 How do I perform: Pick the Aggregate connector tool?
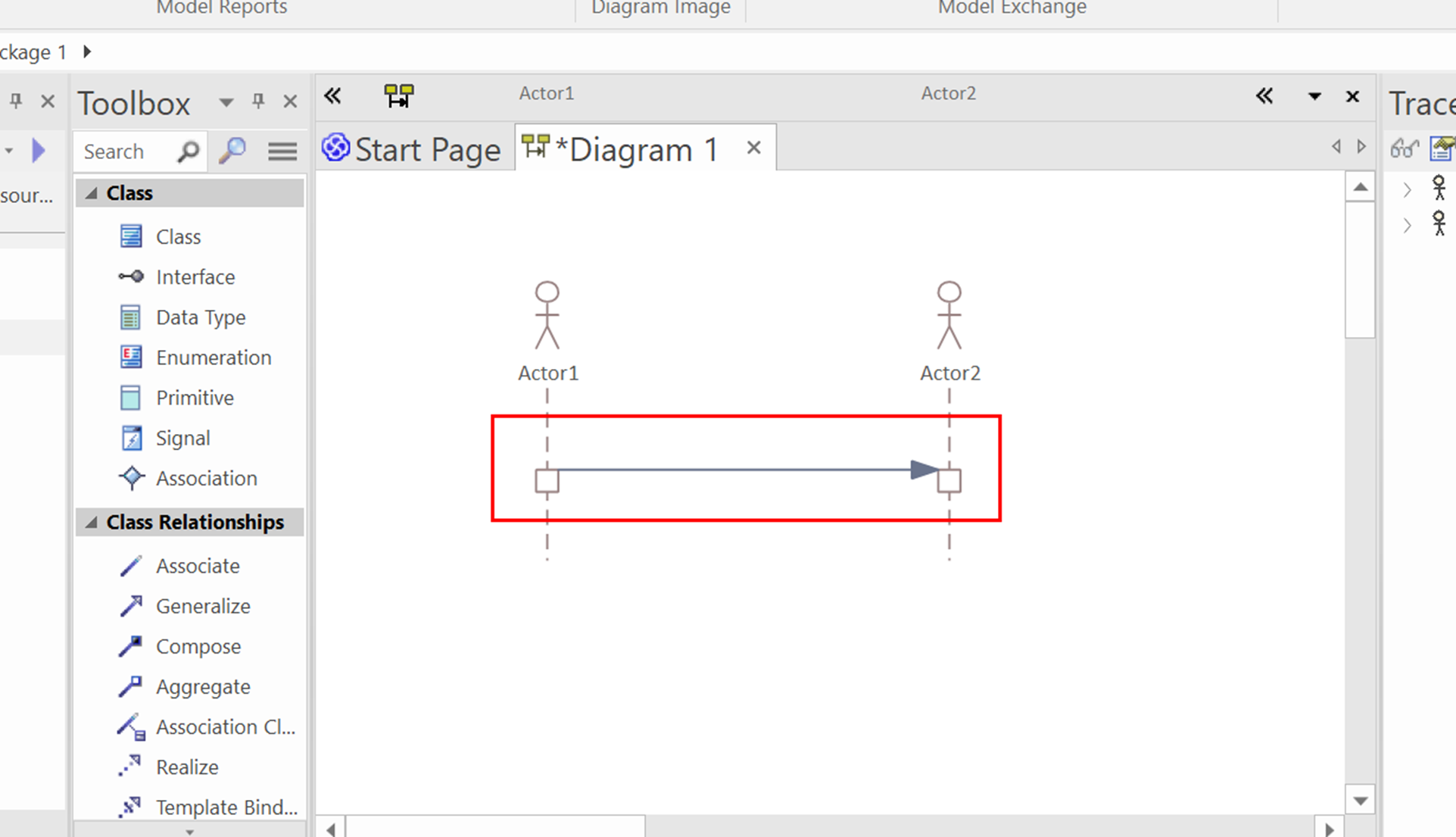pos(202,687)
